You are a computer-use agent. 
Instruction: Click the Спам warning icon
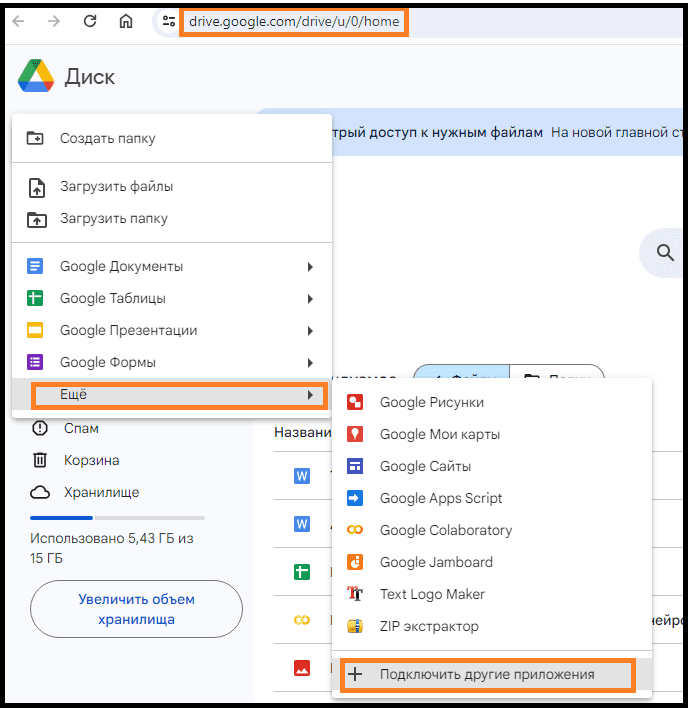pos(40,428)
